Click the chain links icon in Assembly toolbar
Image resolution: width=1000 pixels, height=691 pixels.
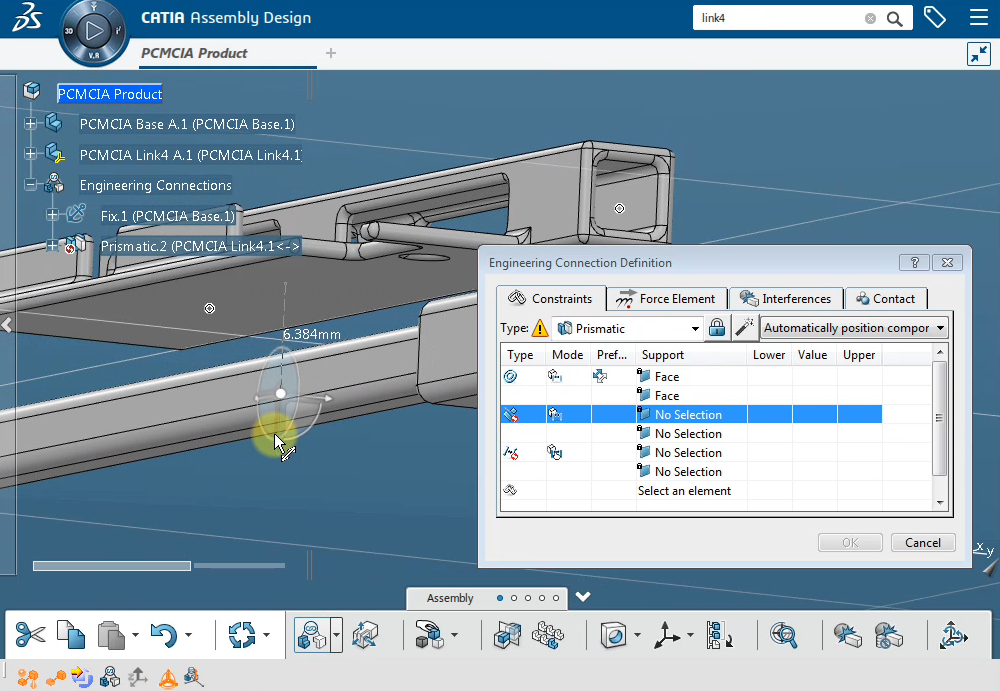pos(548,635)
